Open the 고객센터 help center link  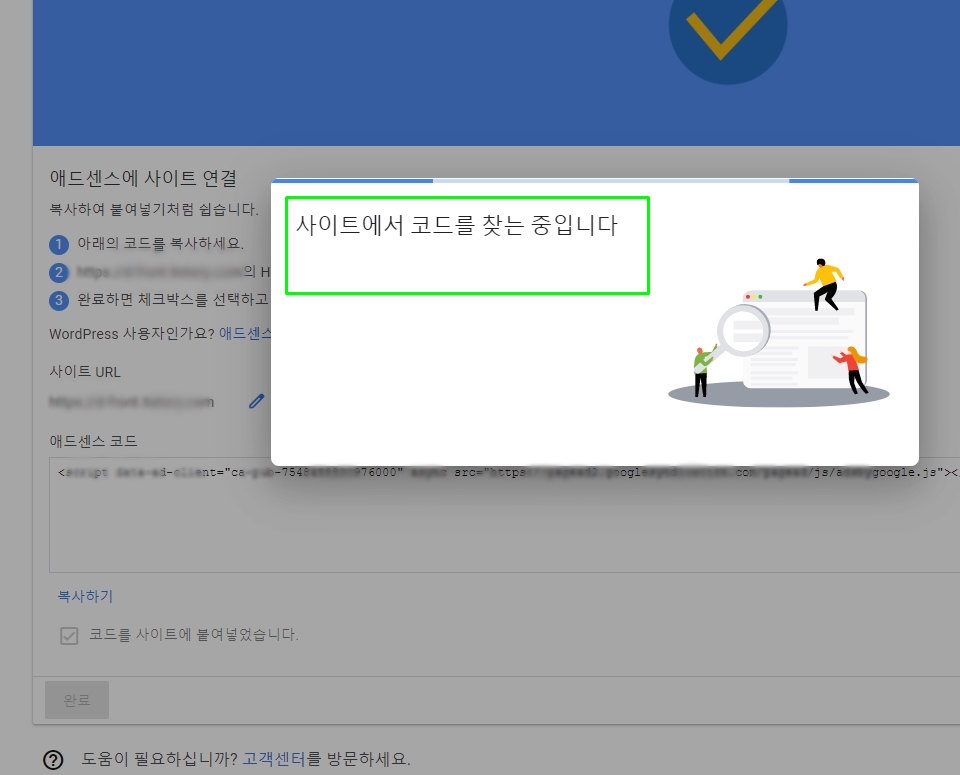pos(274,759)
